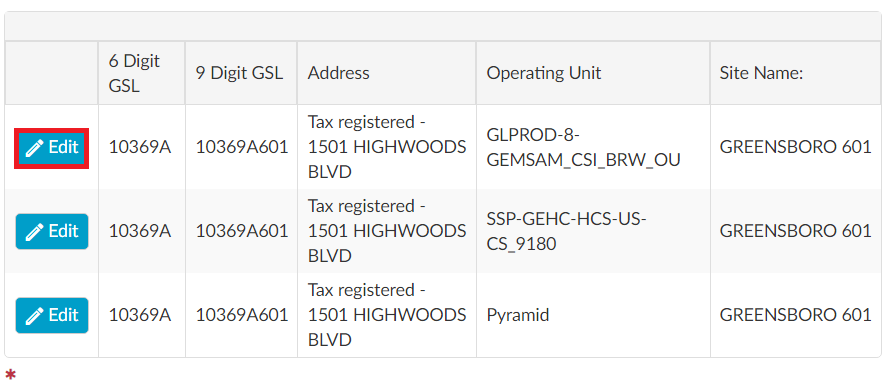Click pencil icon in second Edit button
The width and height of the screenshot is (889, 391).
35,232
